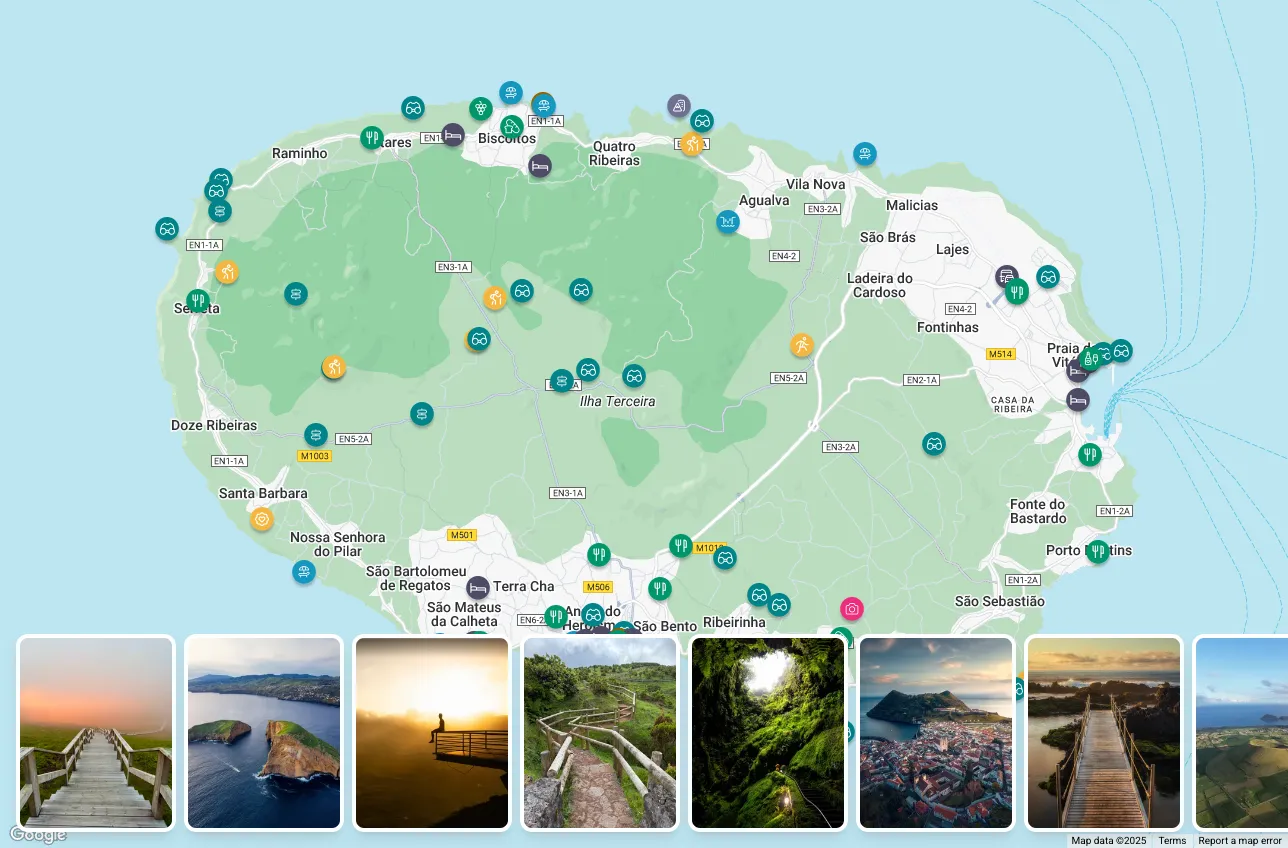Click the purple-grey marker on the coast north of Quatro Ribeiras
This screenshot has width=1288, height=848.
pyautogui.click(x=679, y=106)
